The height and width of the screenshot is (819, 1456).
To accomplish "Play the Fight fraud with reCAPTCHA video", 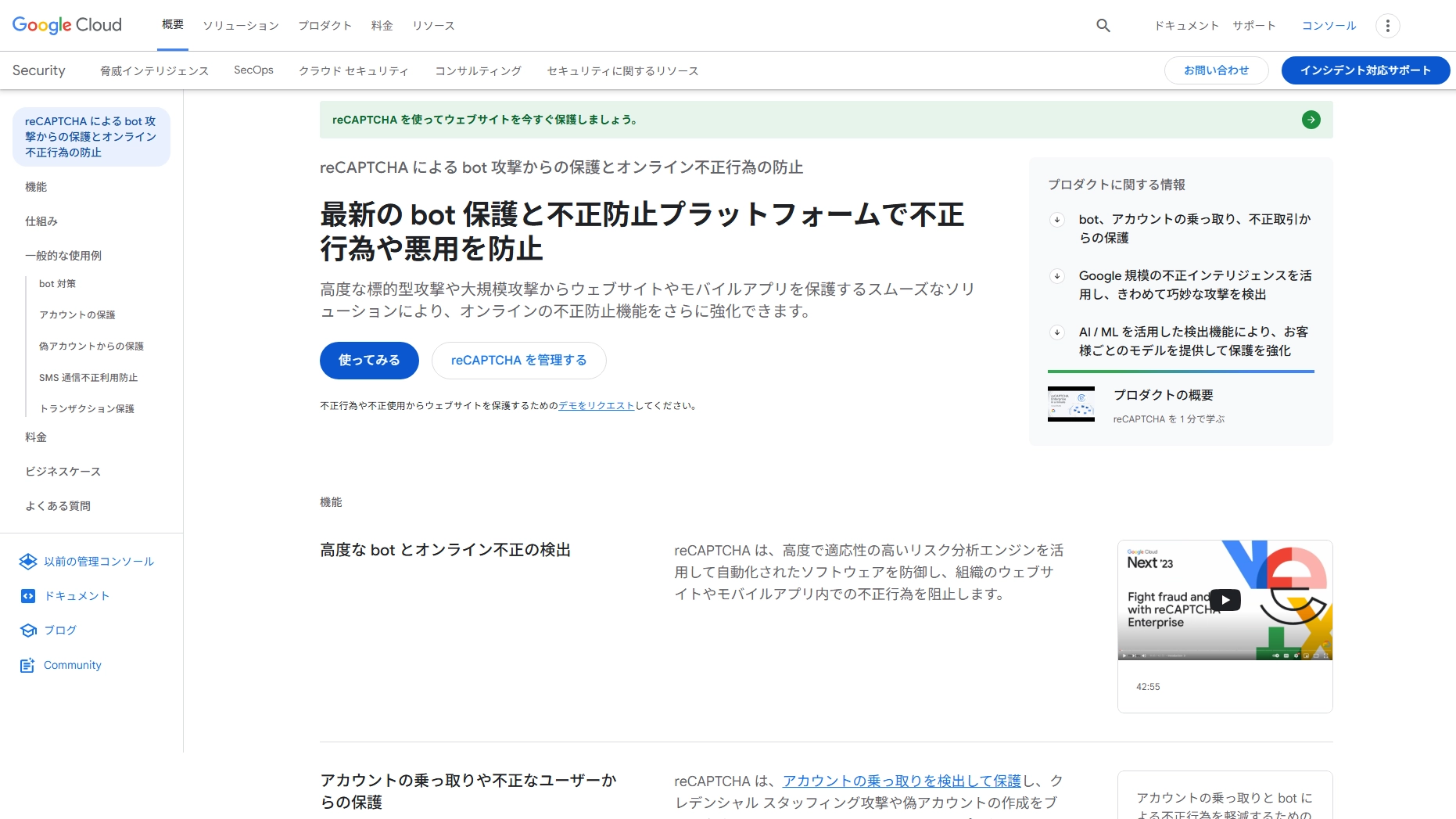I will click(x=1225, y=600).
